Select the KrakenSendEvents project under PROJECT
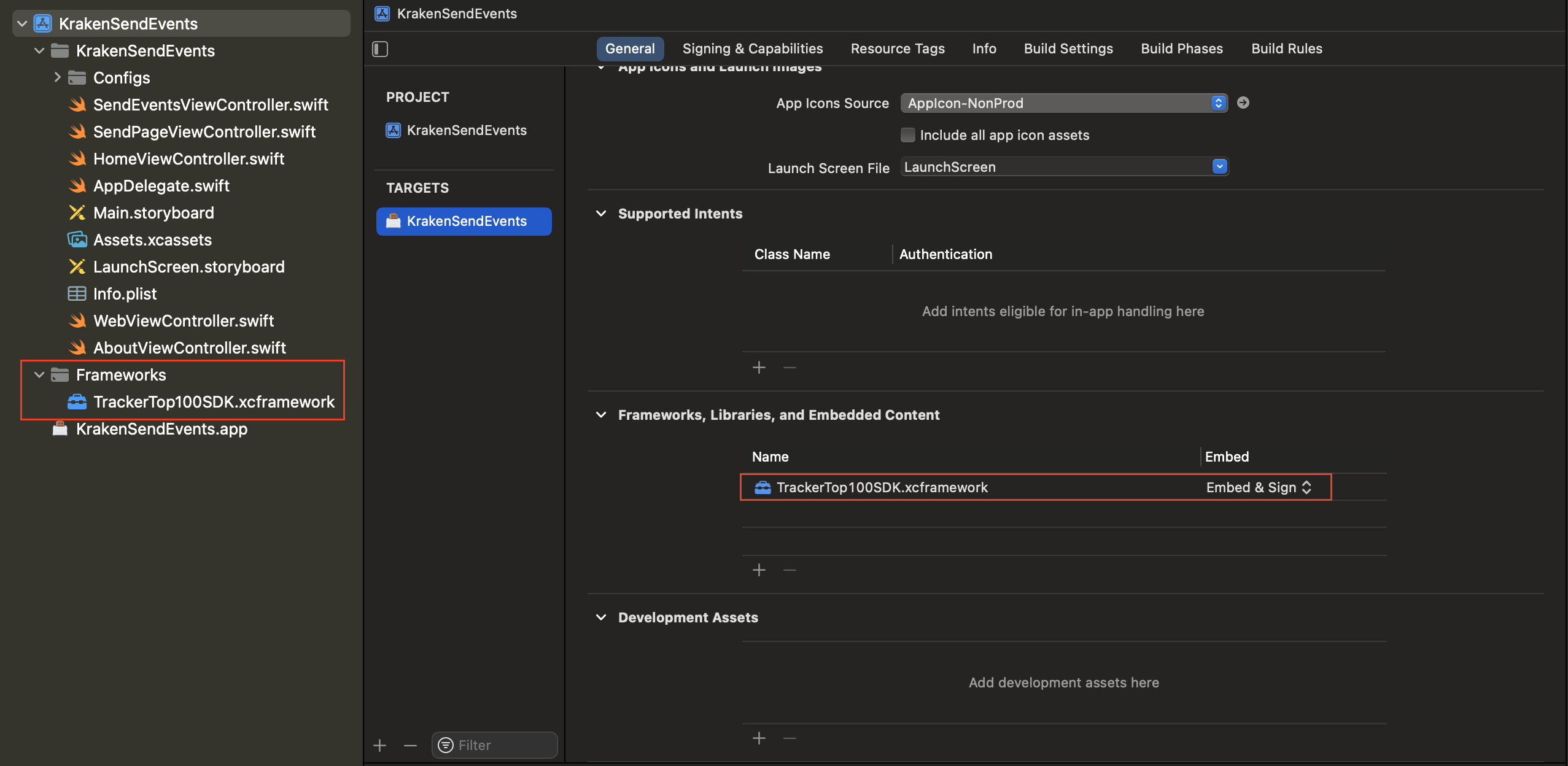Image resolution: width=1568 pixels, height=766 pixels. pos(466,130)
